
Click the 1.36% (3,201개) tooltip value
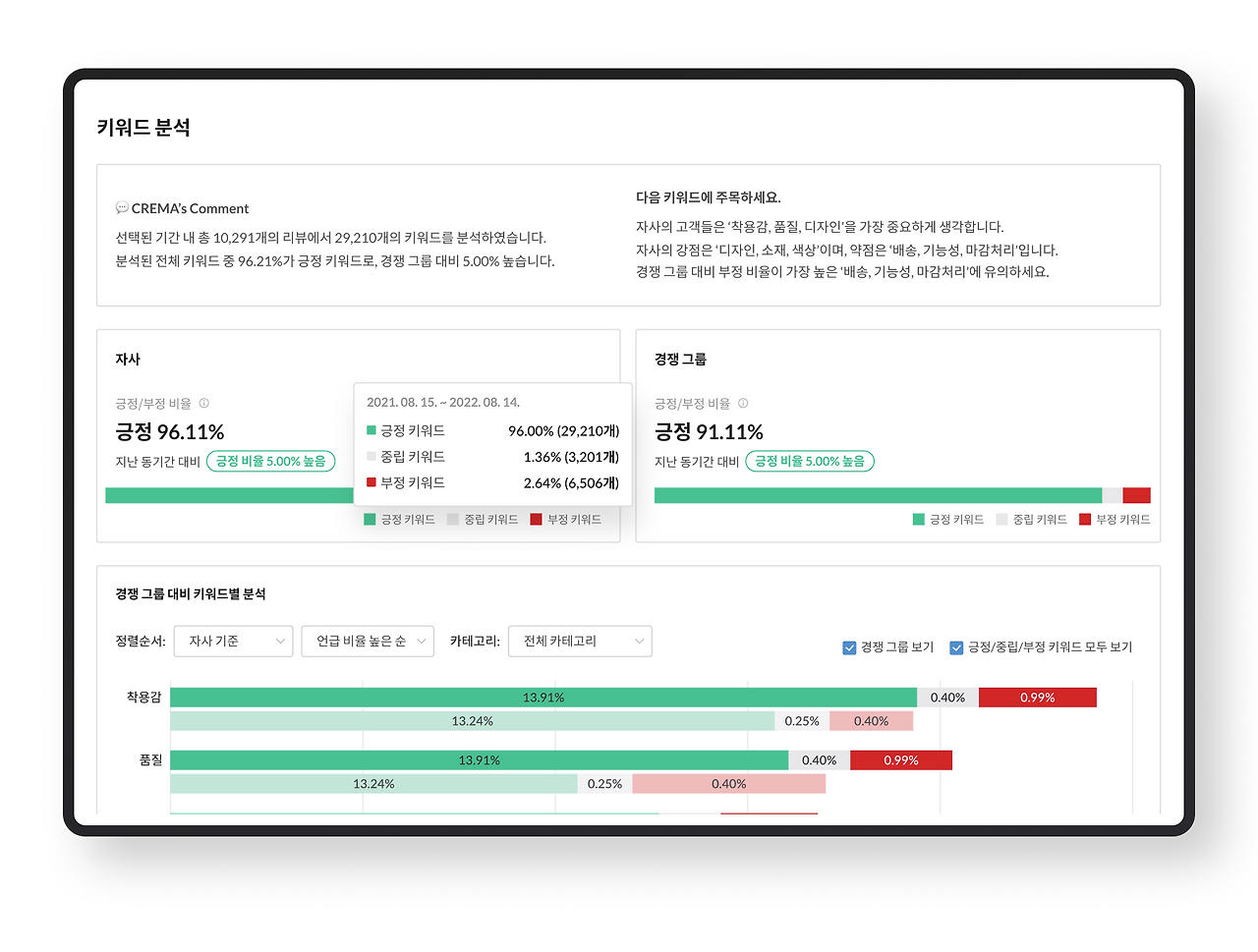[x=571, y=457]
